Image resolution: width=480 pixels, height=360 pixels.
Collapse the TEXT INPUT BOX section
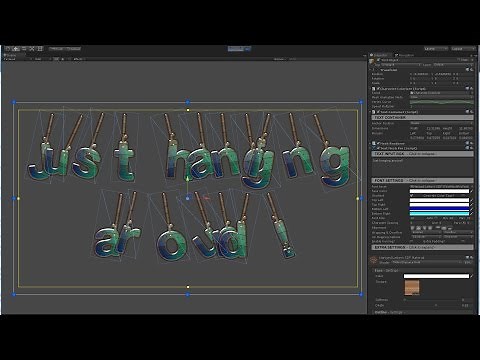[423, 154]
